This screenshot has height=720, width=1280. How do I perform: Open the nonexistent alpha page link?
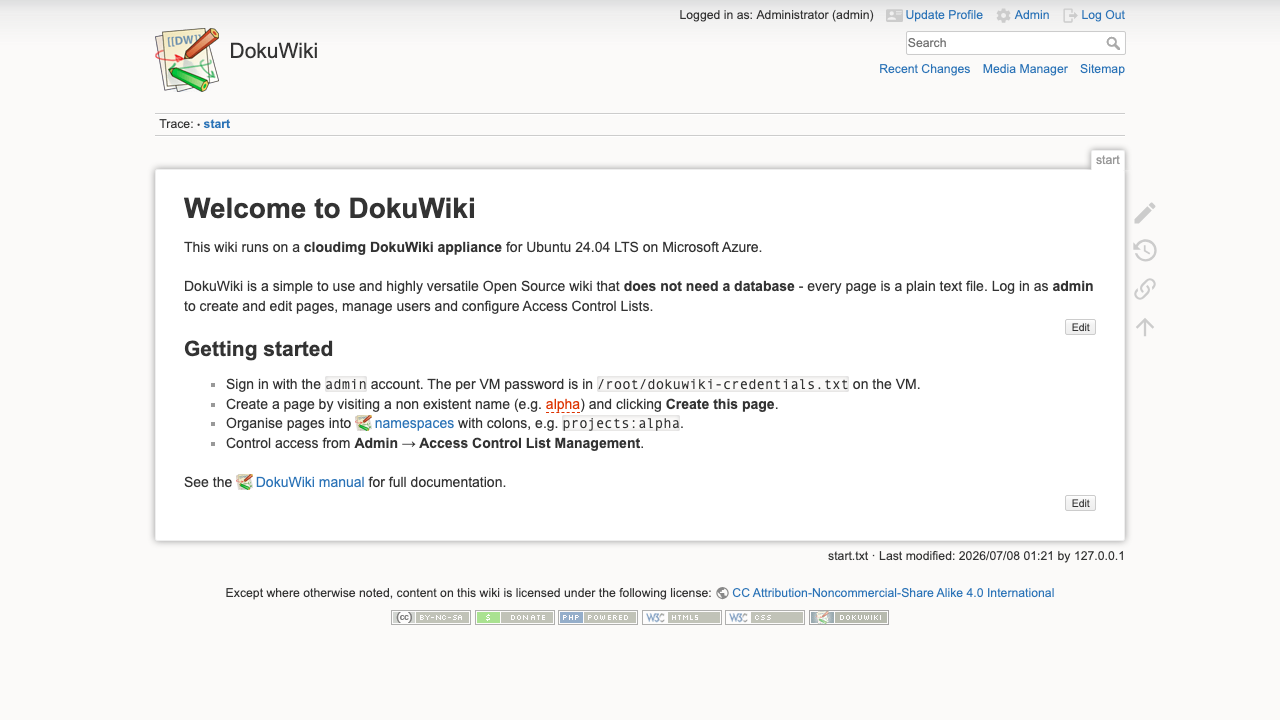pyautogui.click(x=563, y=404)
